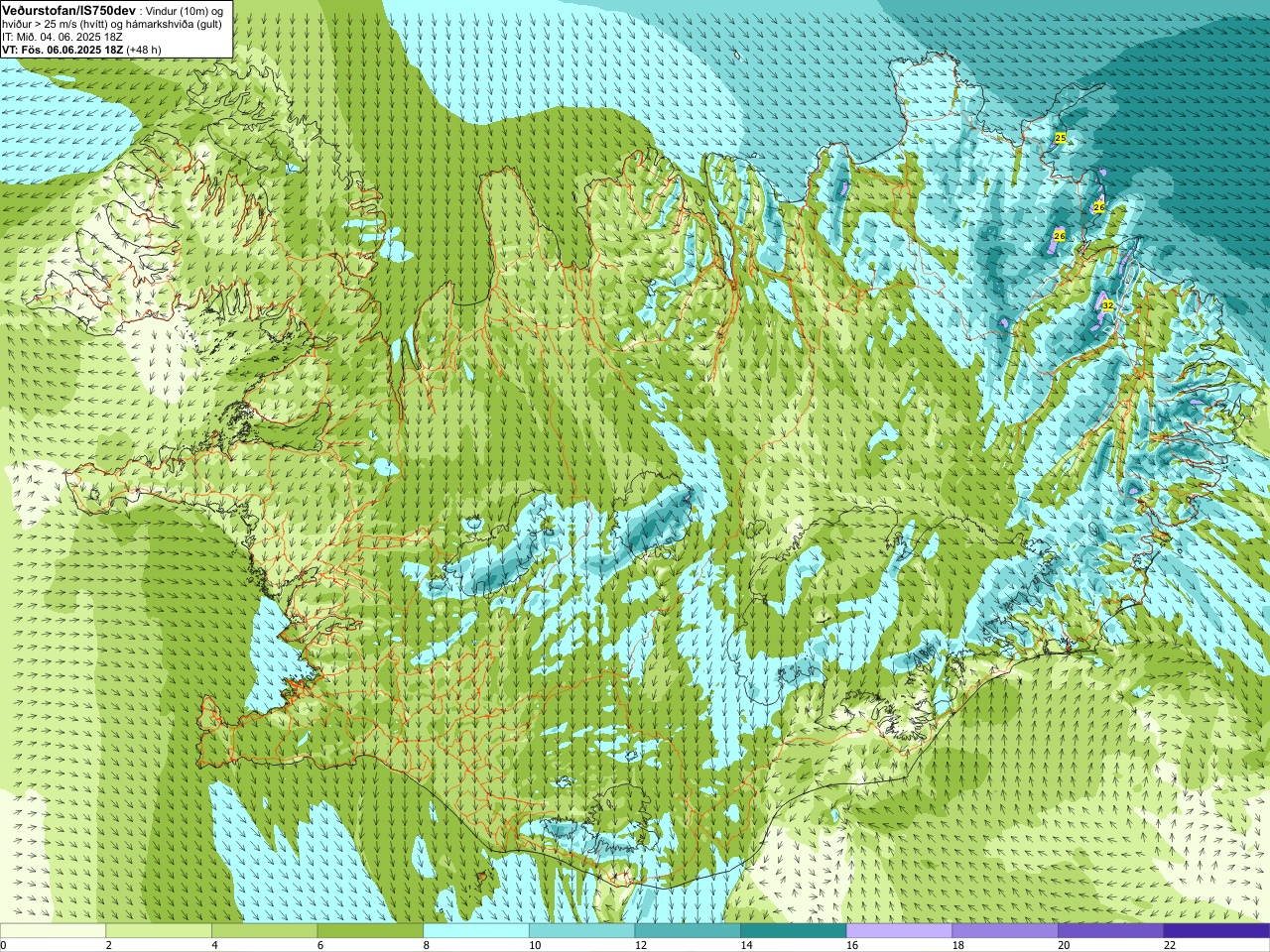
Task: Click the yellow gust label reading 32
Action: [x=1107, y=305]
